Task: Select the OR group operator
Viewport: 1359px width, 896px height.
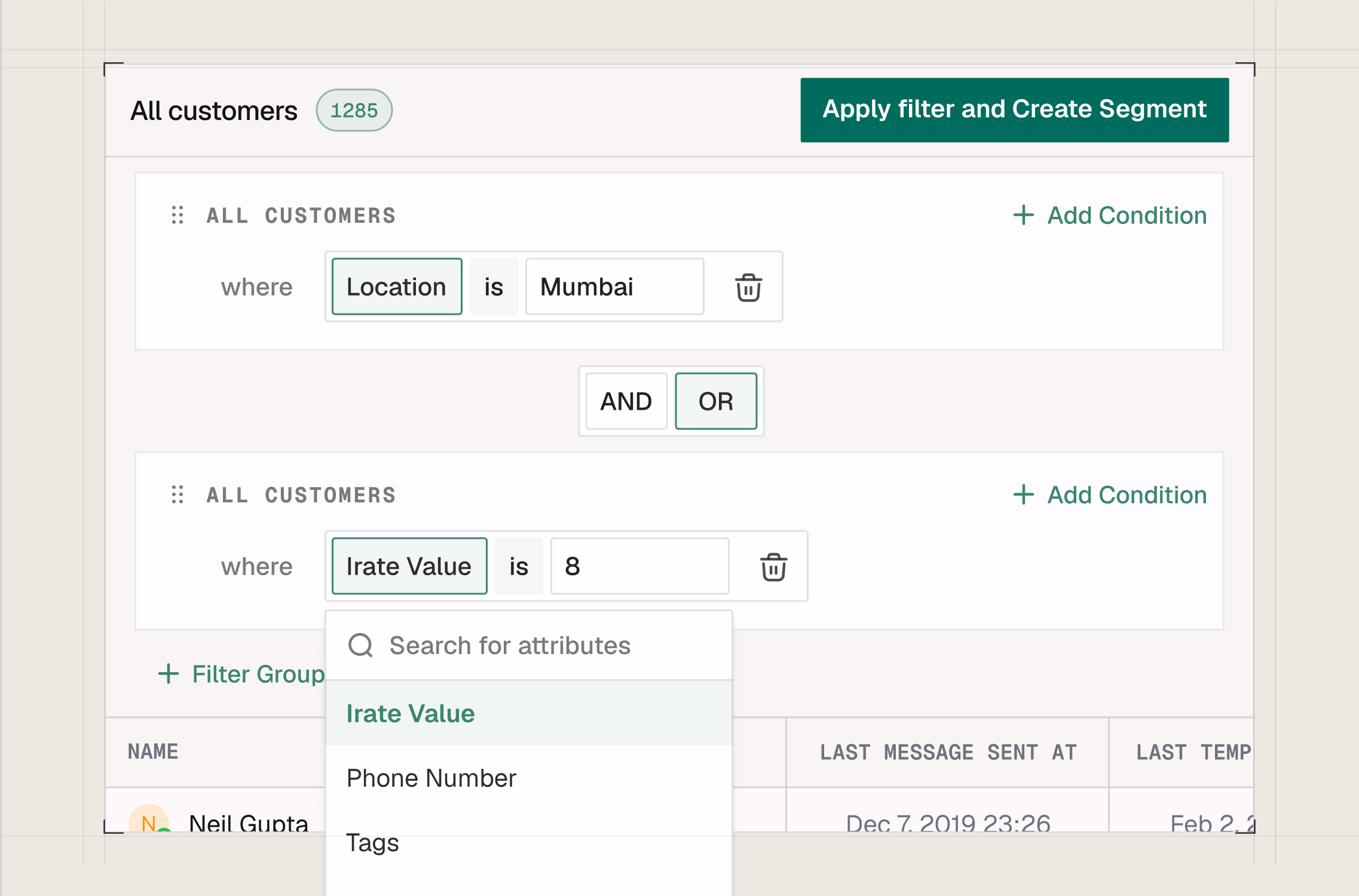Action: point(715,401)
